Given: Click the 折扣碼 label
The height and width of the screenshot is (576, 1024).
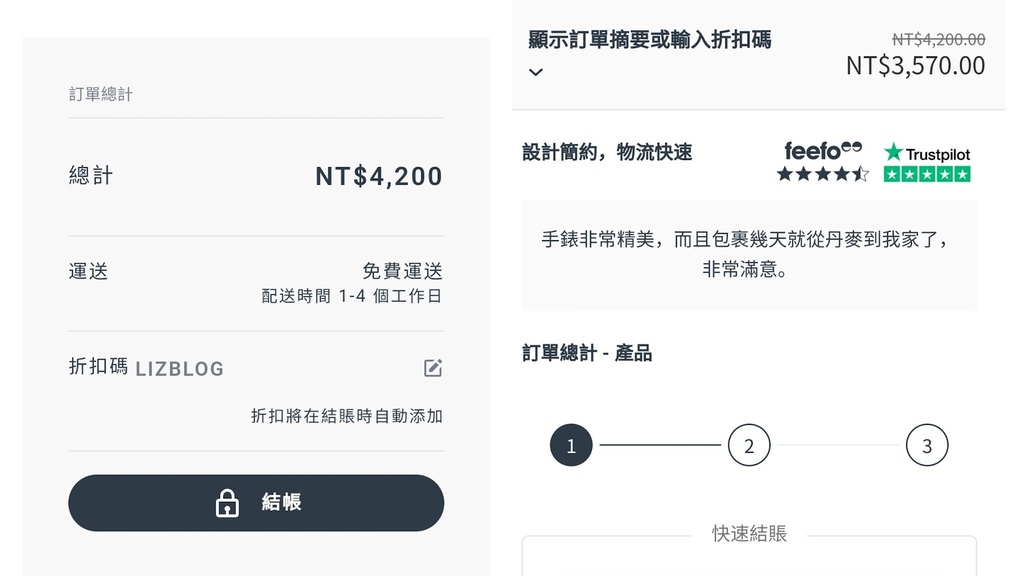Looking at the screenshot, I should pos(98,366).
